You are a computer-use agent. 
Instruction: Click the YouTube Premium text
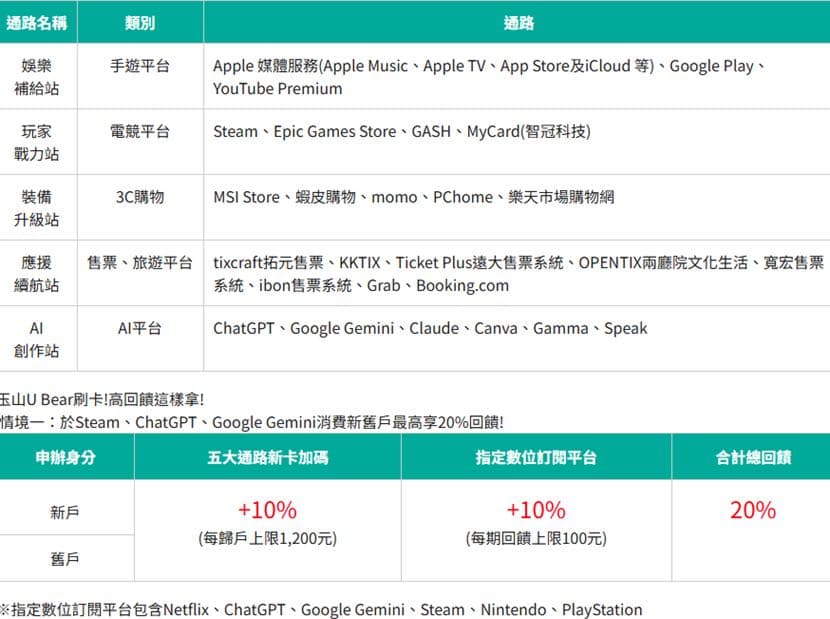pos(277,88)
